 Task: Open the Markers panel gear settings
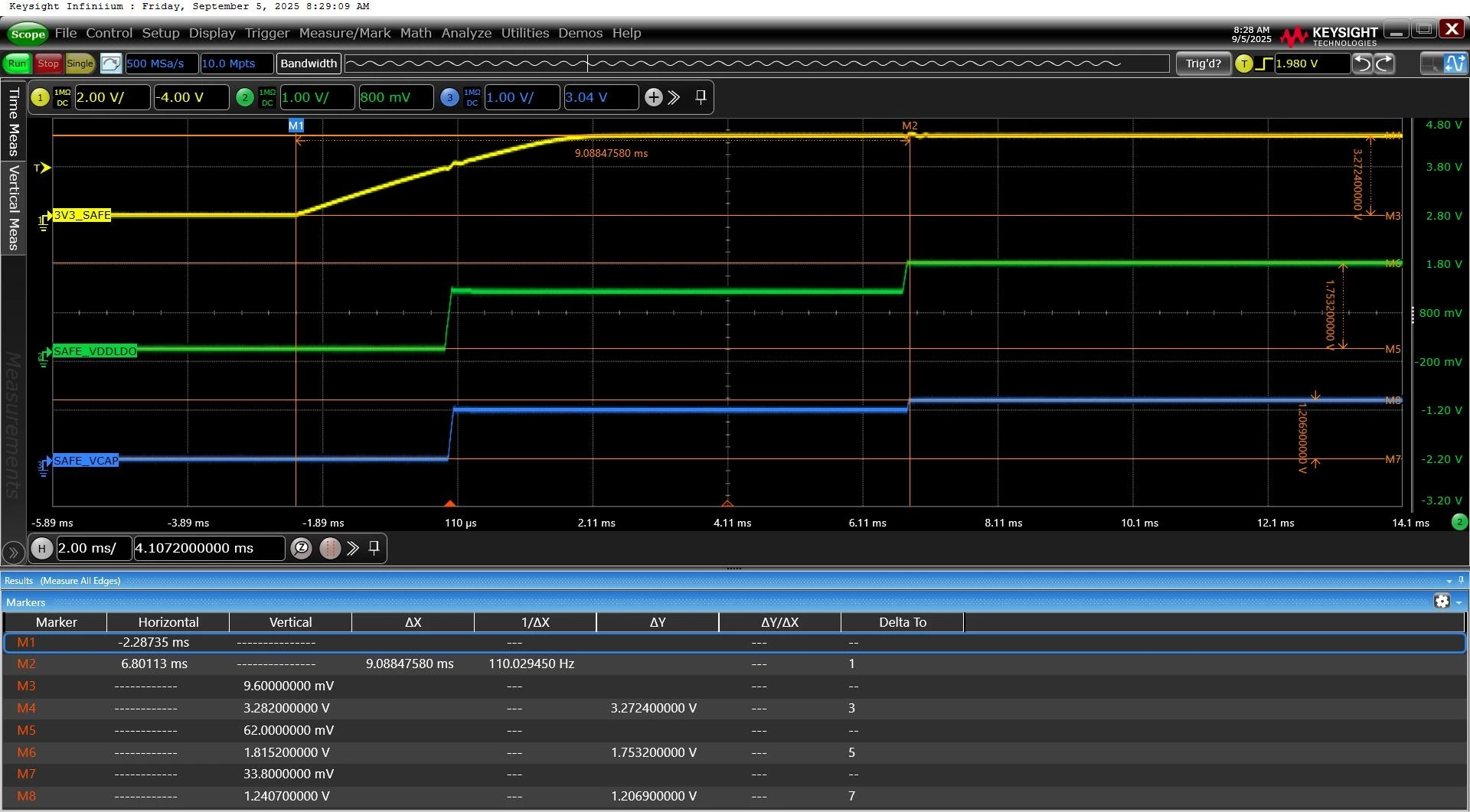1442,602
